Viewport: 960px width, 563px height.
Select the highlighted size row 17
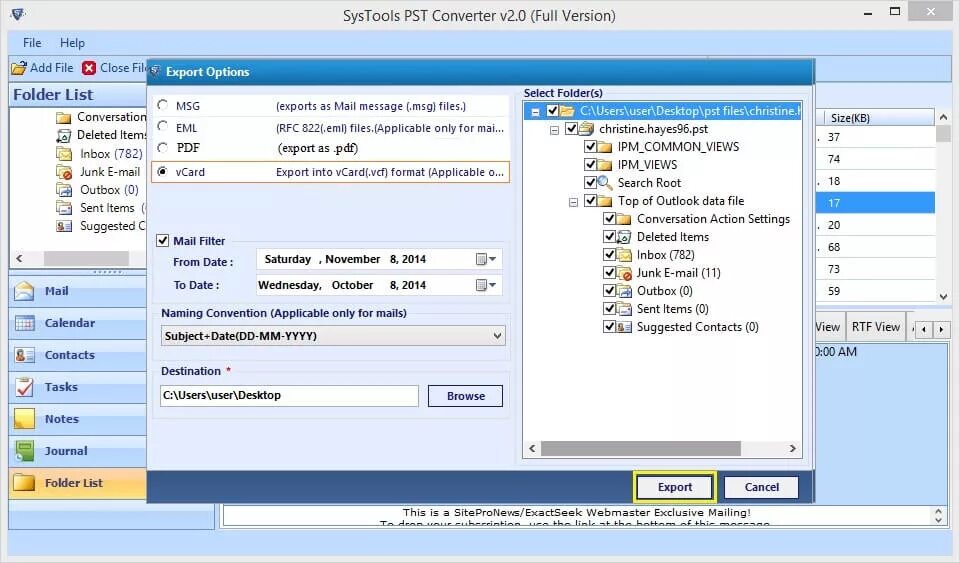coord(875,203)
